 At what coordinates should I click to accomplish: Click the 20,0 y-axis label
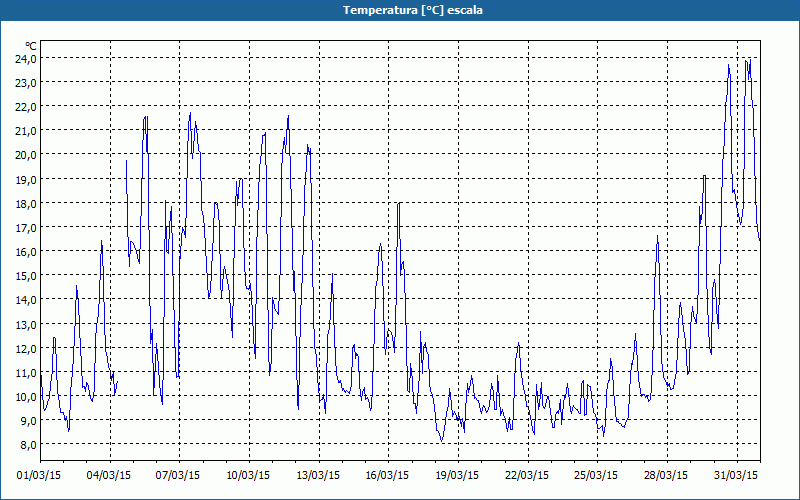click(25, 155)
